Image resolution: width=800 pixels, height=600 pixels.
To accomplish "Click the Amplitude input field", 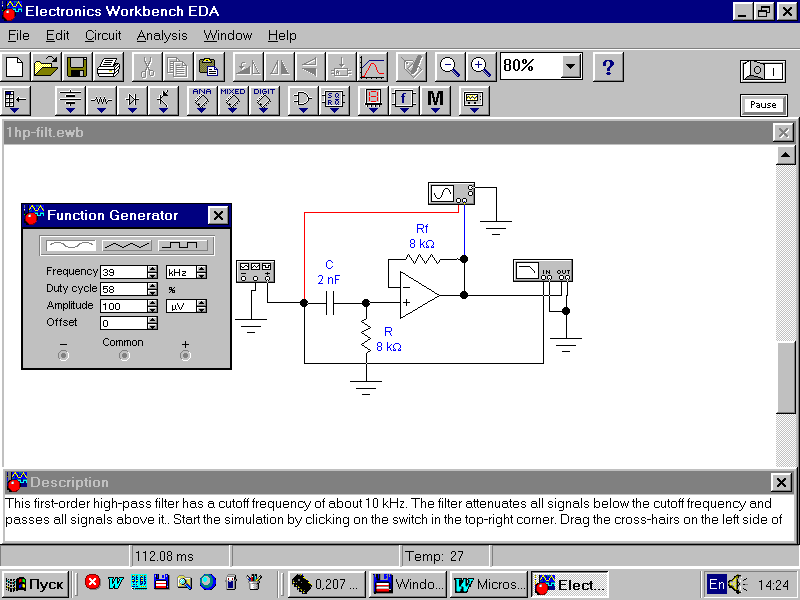I will point(124,306).
